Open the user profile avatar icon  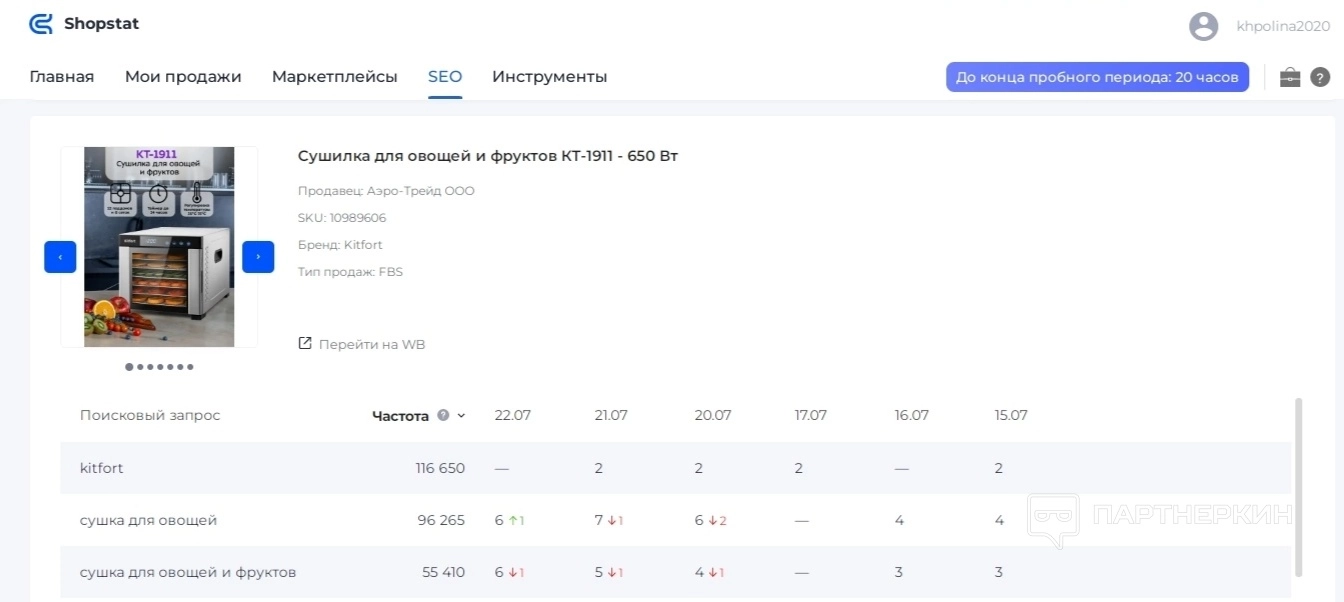(1203, 27)
